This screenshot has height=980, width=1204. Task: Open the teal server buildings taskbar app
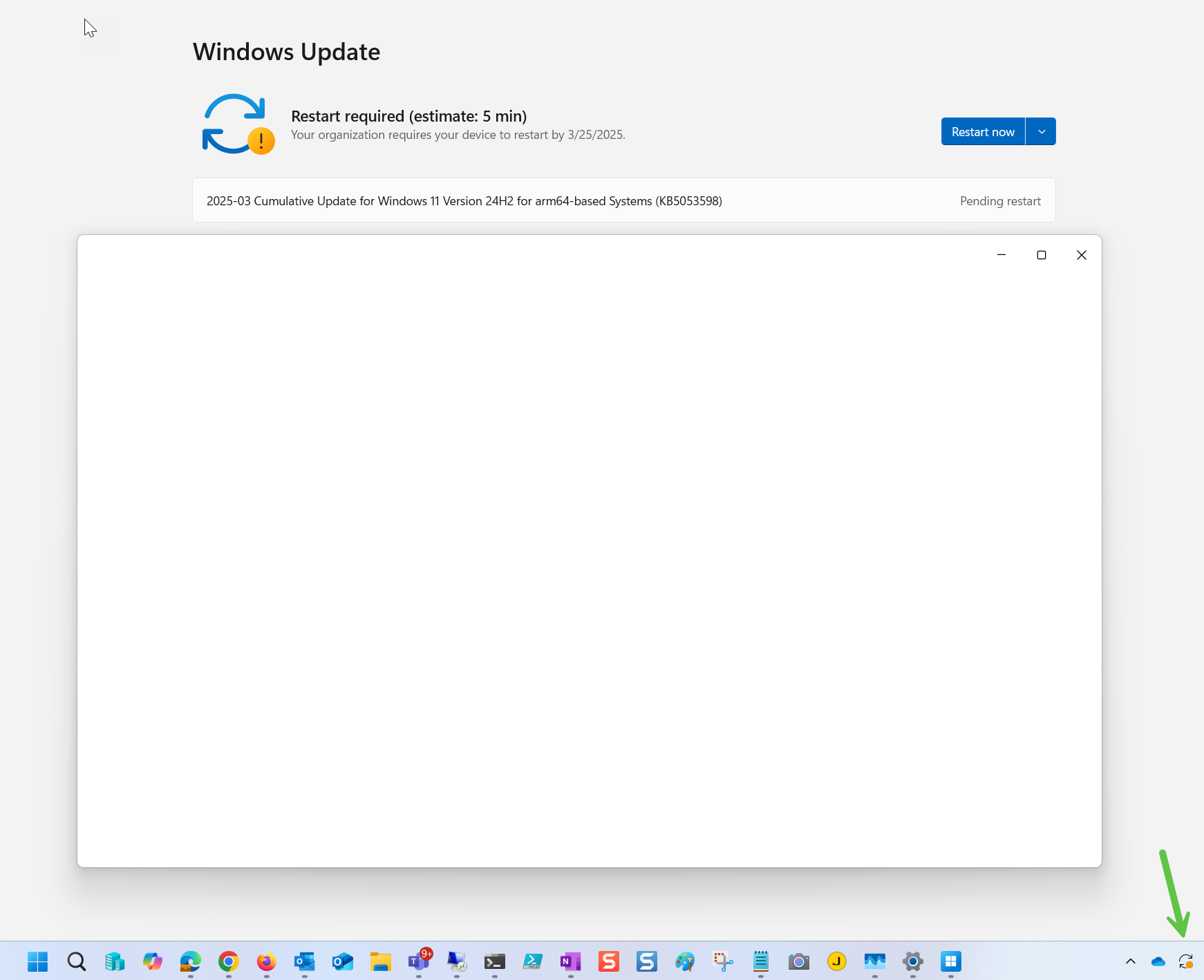click(115, 961)
